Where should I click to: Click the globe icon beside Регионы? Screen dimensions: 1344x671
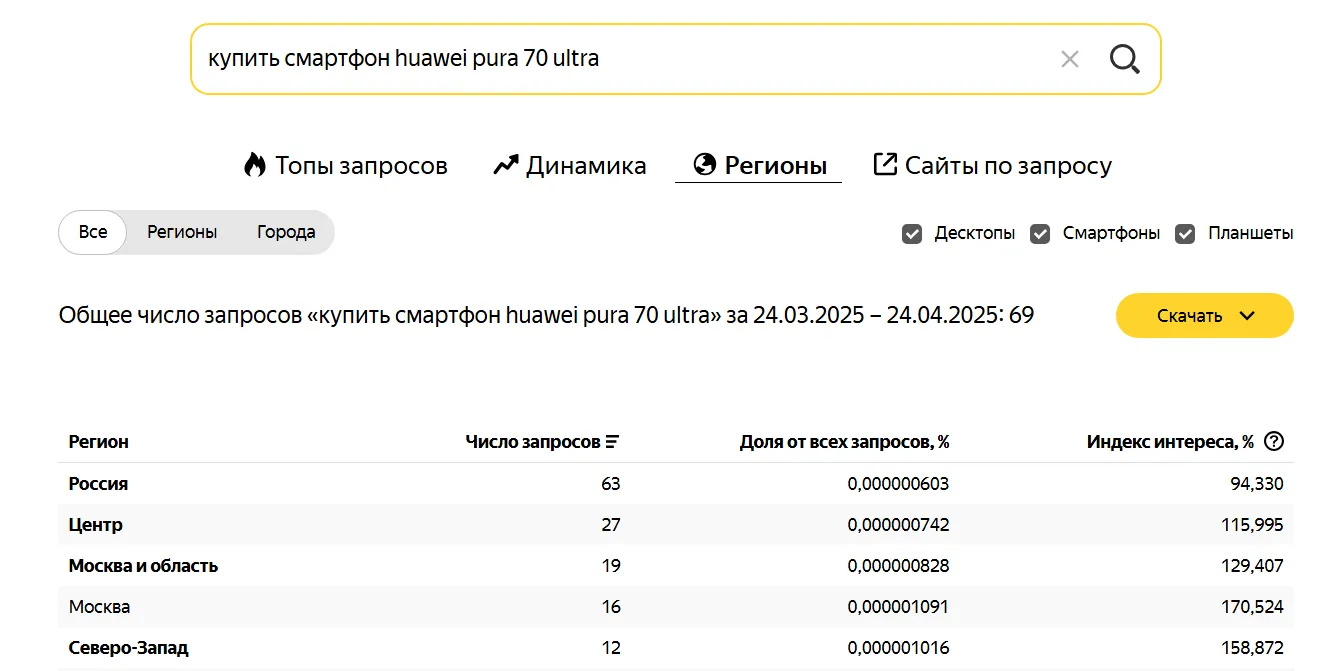(705, 164)
